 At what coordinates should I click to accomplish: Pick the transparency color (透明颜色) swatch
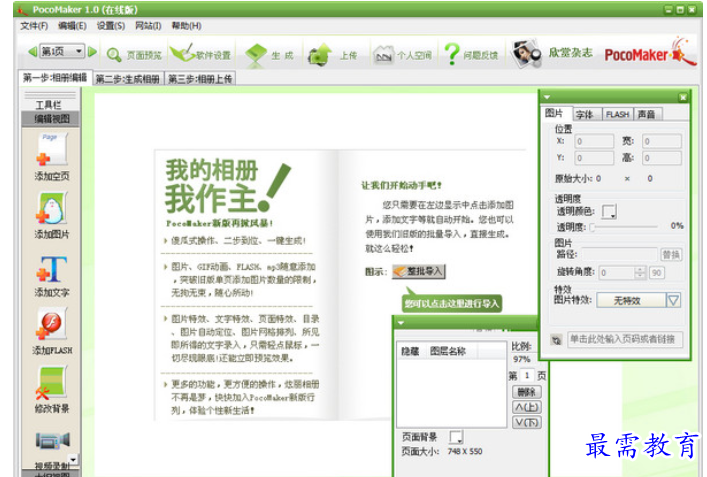(x=609, y=210)
